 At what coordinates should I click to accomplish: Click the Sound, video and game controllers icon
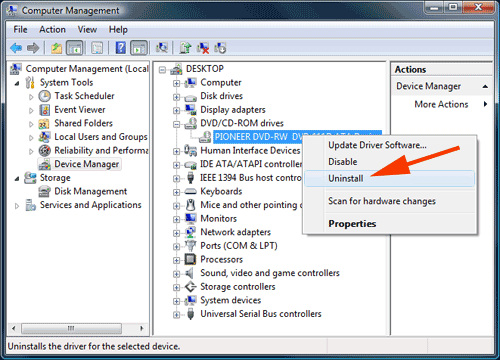click(x=189, y=273)
